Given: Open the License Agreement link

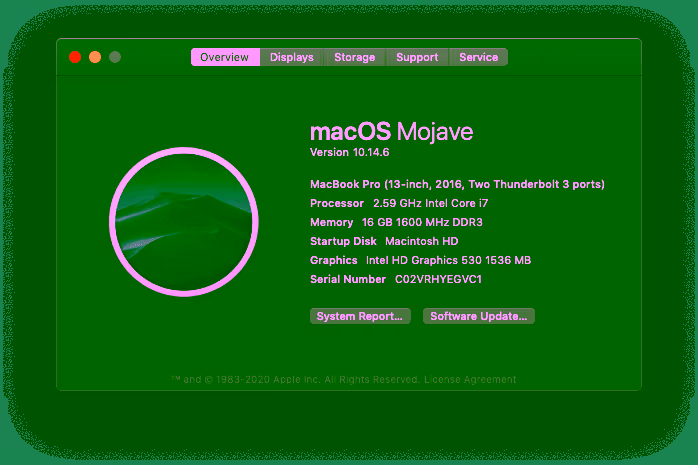Looking at the screenshot, I should coord(470,380).
